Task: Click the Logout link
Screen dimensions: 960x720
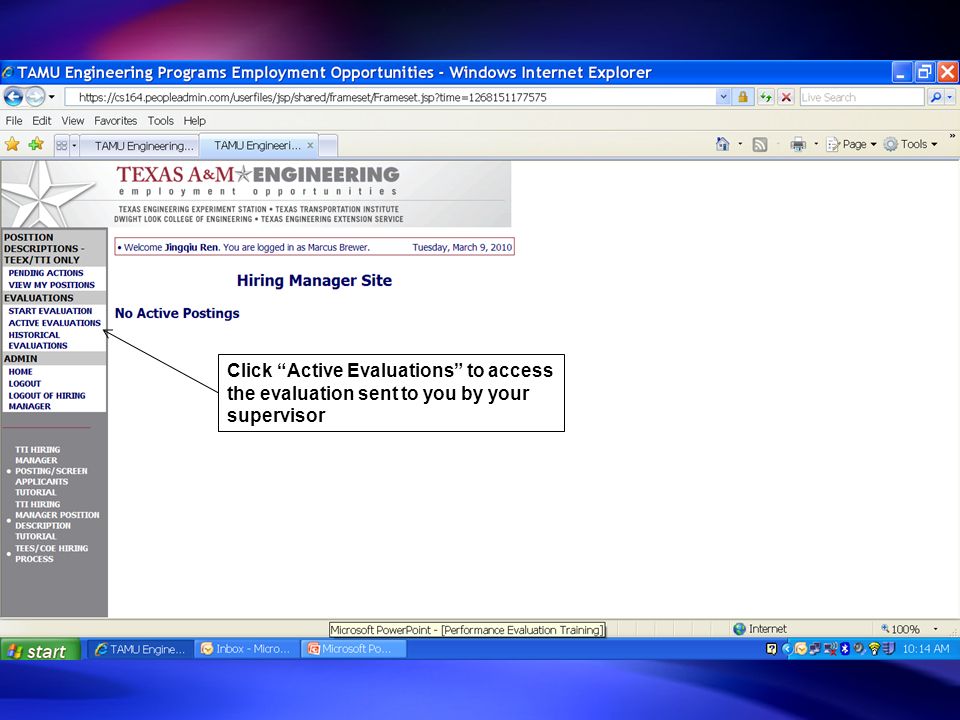Action: coord(24,384)
